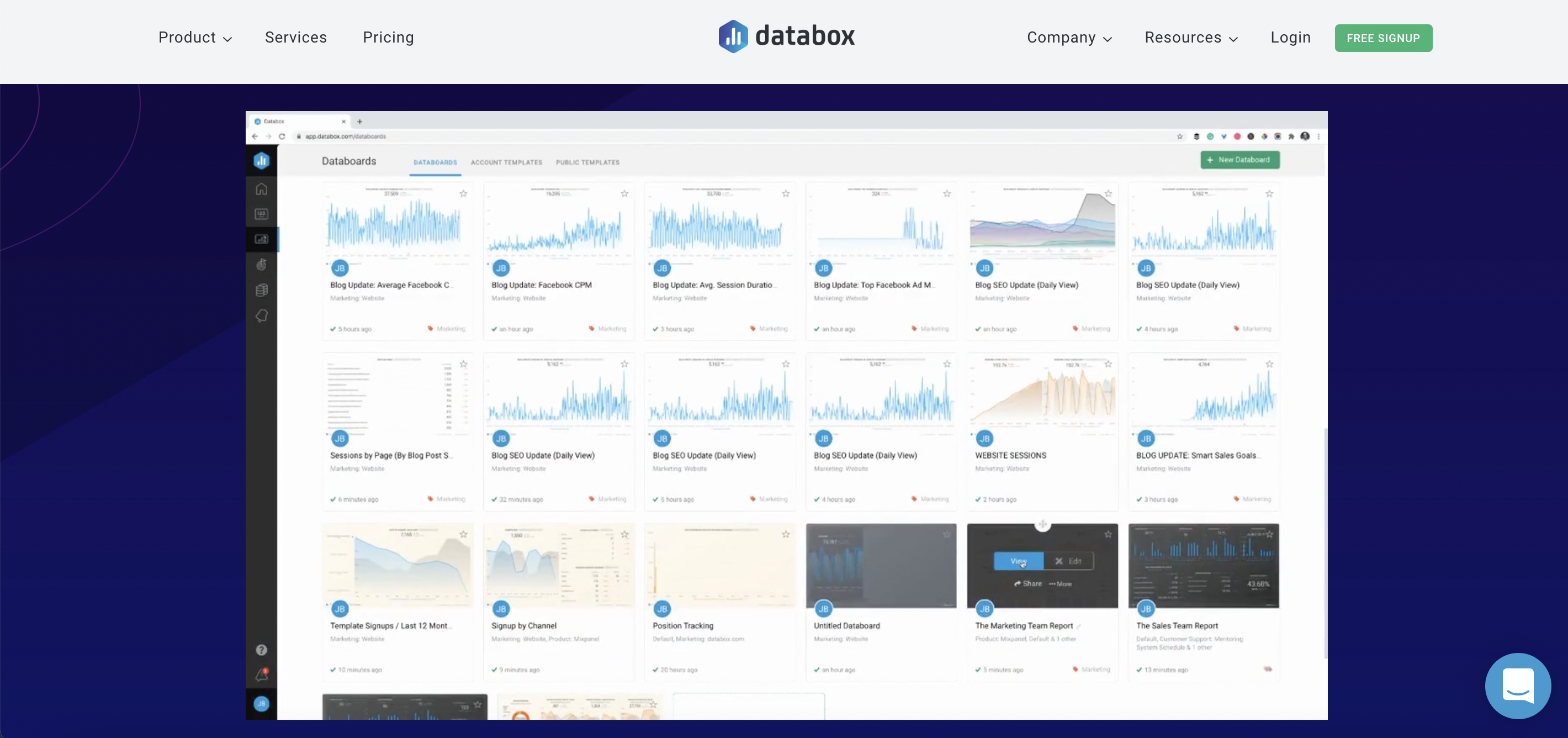Select the Databoards tab
Viewport: 1568px width, 738px height.
[x=435, y=162]
